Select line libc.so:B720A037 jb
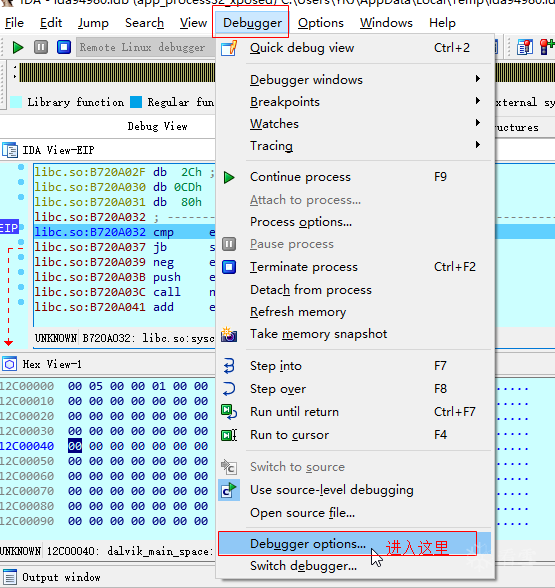The height and width of the screenshot is (588, 555). [x=124, y=247]
